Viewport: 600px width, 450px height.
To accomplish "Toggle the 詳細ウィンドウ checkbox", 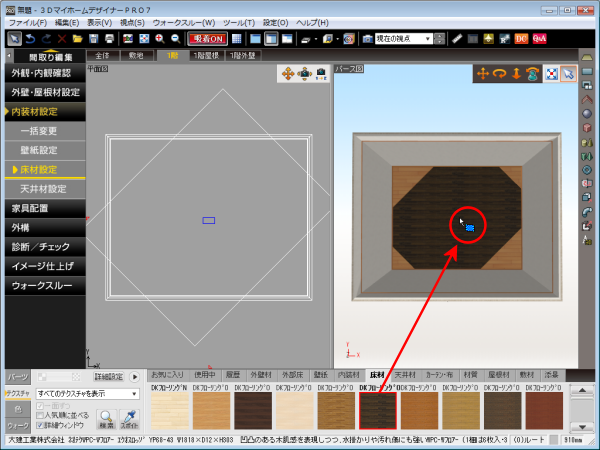I will (40, 425).
